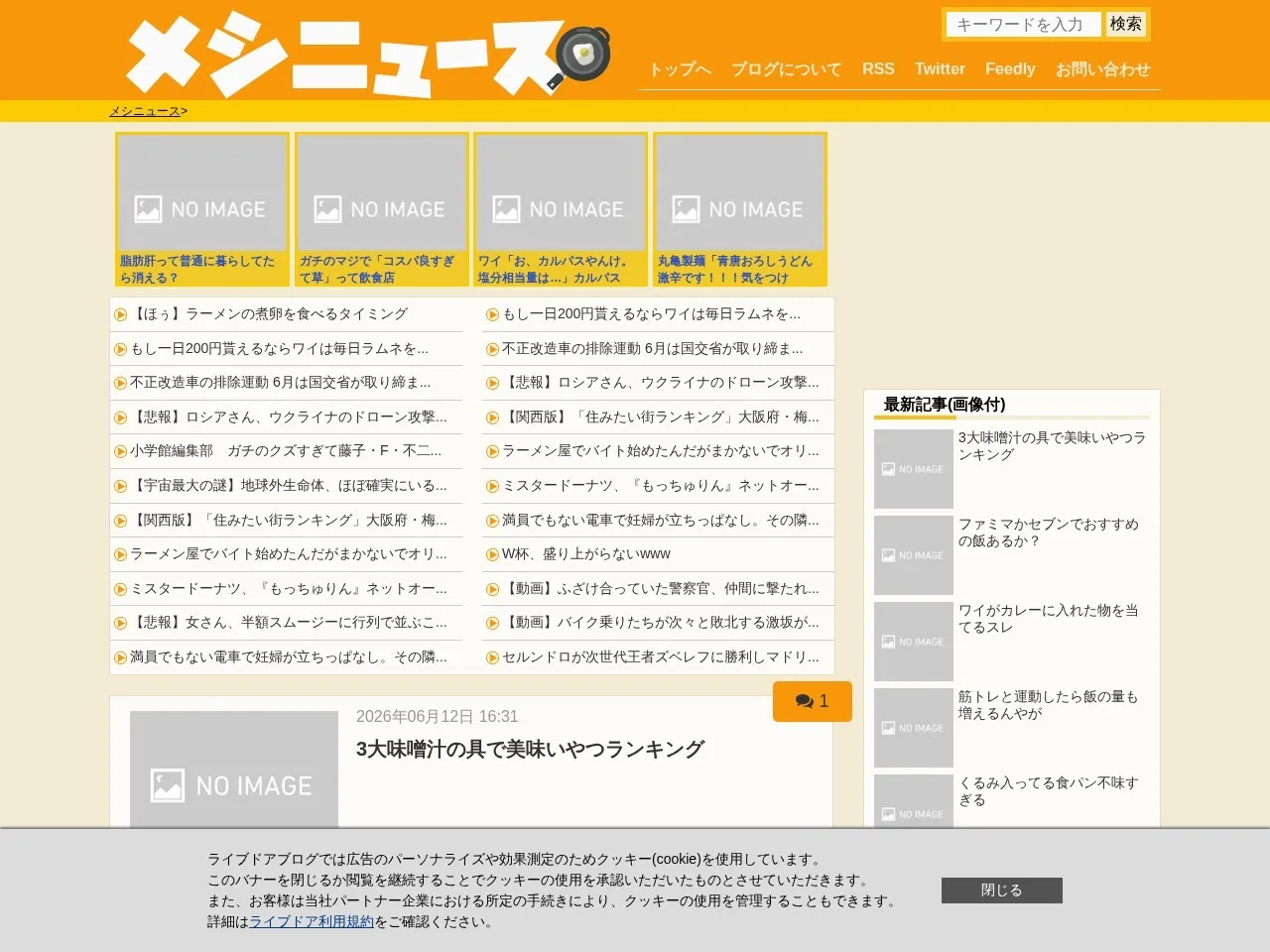Viewport: 1270px width, 952px height.
Task: Open main article title 3大味噌汁の具で美味いやつランキング
Action: click(x=530, y=749)
